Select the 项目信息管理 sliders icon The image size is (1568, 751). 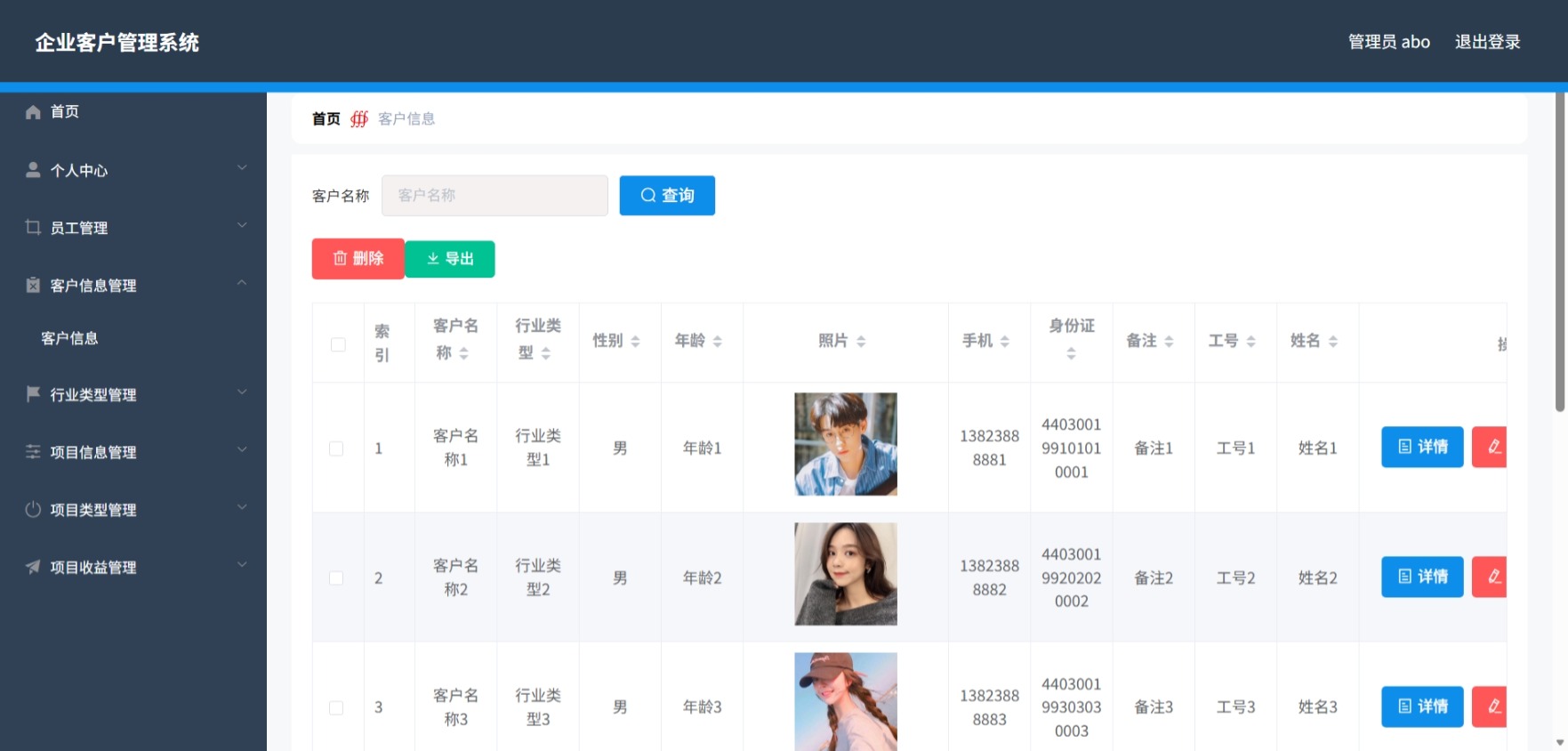33,451
